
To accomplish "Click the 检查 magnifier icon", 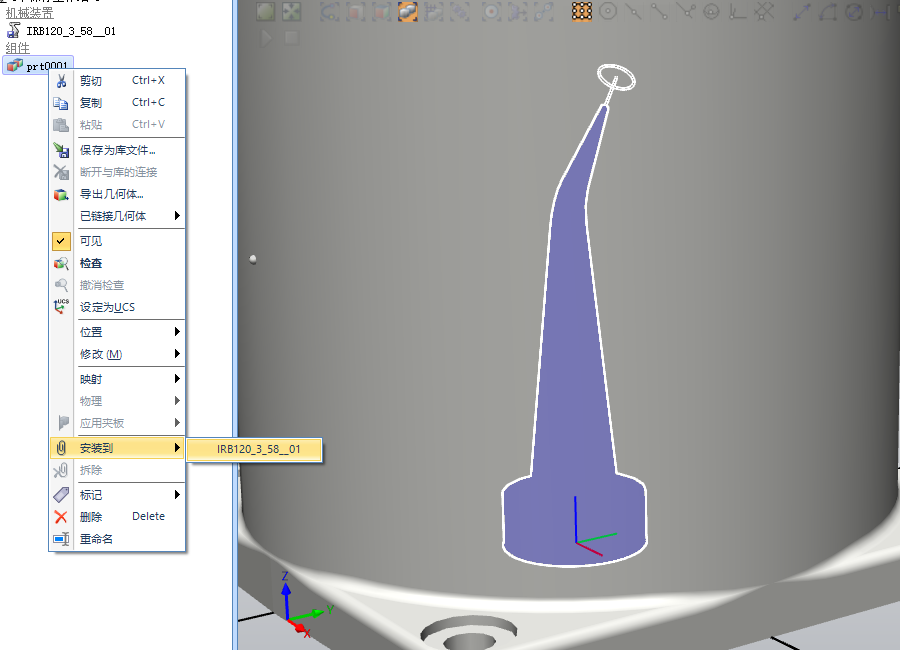I will click(x=61, y=264).
